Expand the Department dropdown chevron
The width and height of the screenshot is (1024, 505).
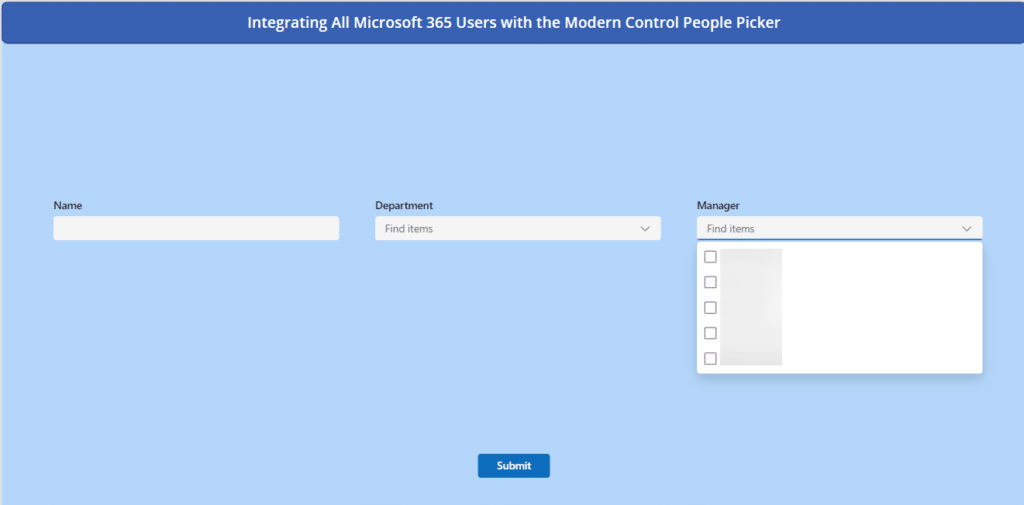point(645,229)
